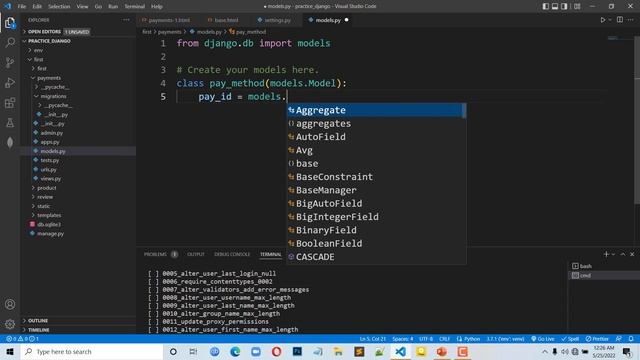Click the Spaces: 4 indentation setting
The height and width of the screenshot is (360, 640).
pos(402,339)
